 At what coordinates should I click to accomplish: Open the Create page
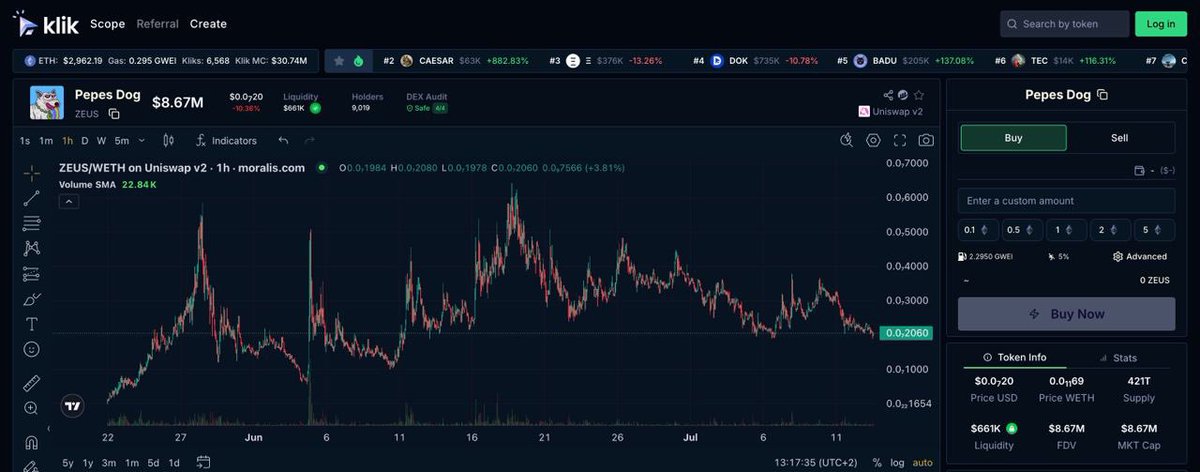click(208, 24)
